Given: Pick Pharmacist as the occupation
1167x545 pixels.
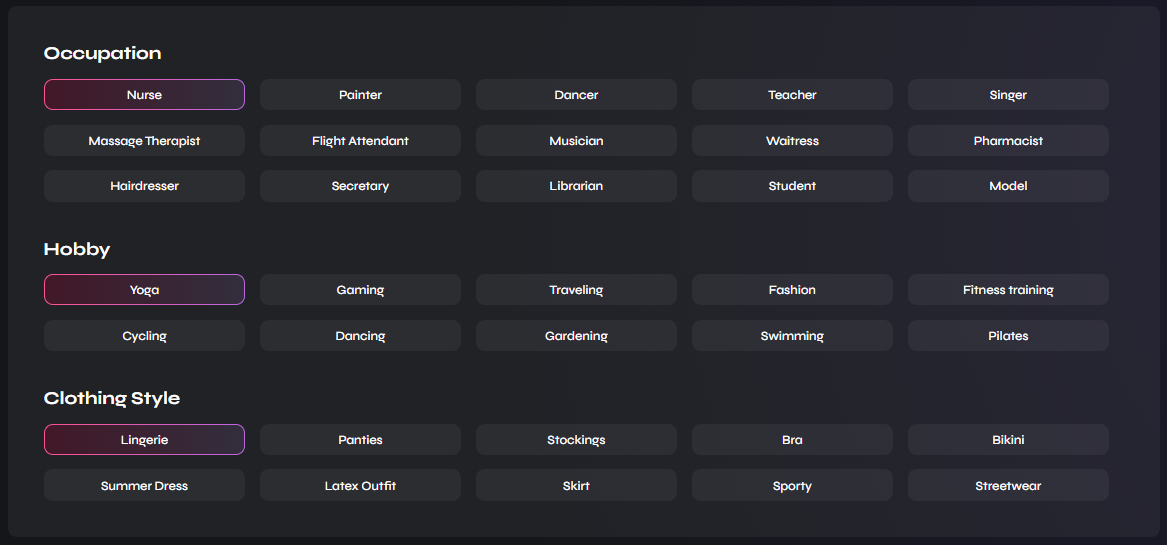Looking at the screenshot, I should pos(1008,141).
